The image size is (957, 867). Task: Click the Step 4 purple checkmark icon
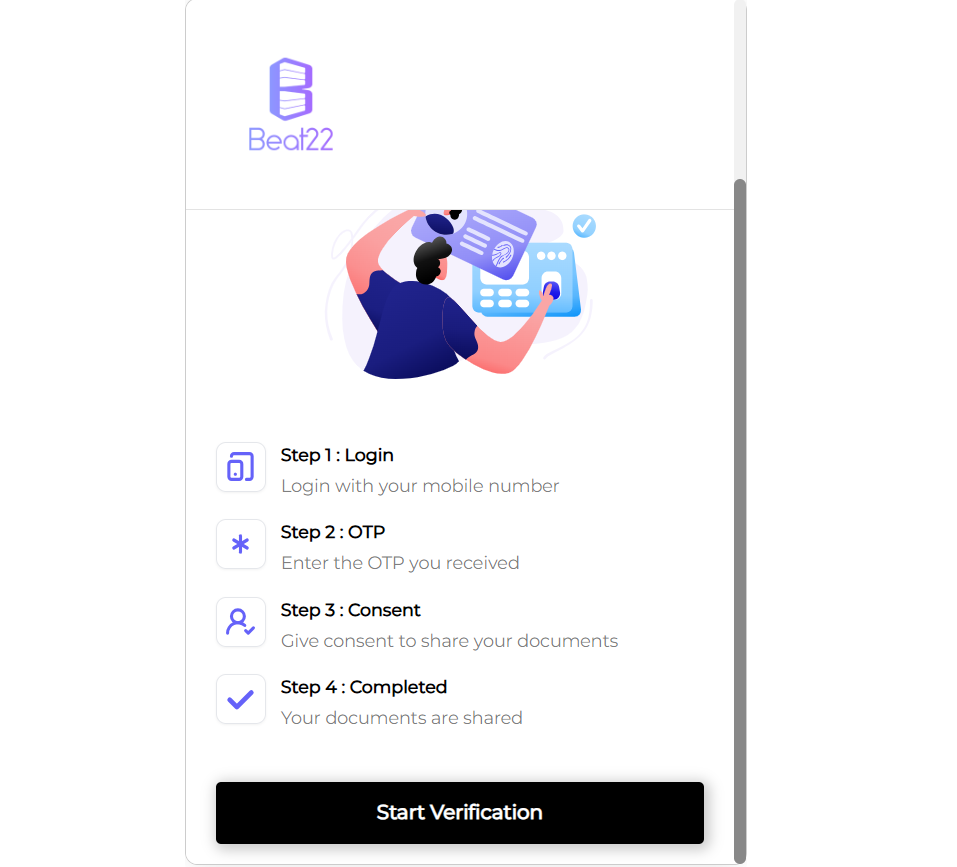click(x=240, y=699)
